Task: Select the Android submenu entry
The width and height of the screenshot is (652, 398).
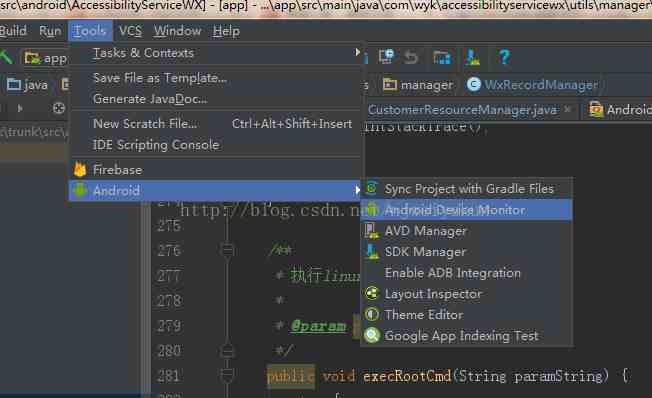Action: click(215, 190)
